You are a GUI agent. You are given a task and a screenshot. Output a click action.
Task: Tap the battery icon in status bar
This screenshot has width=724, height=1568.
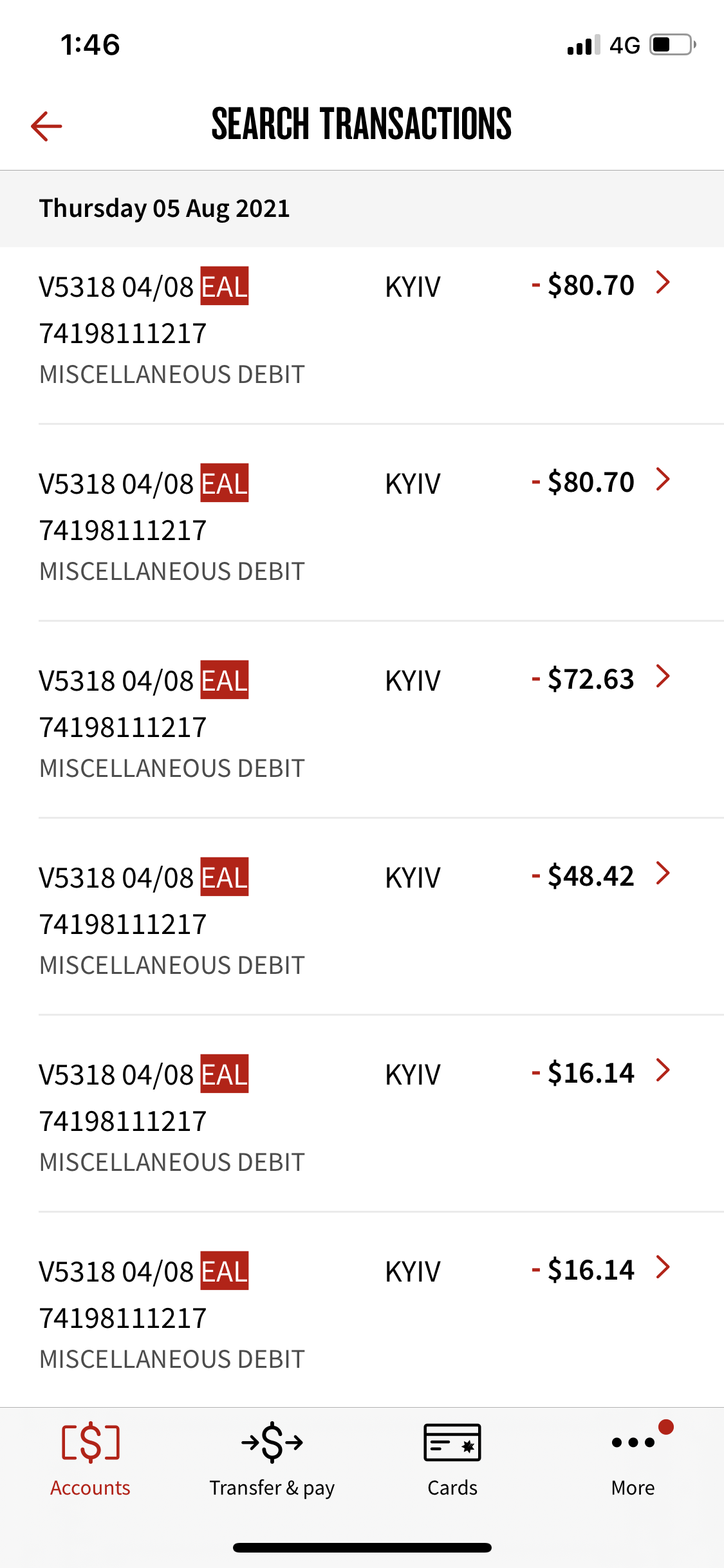point(673,45)
